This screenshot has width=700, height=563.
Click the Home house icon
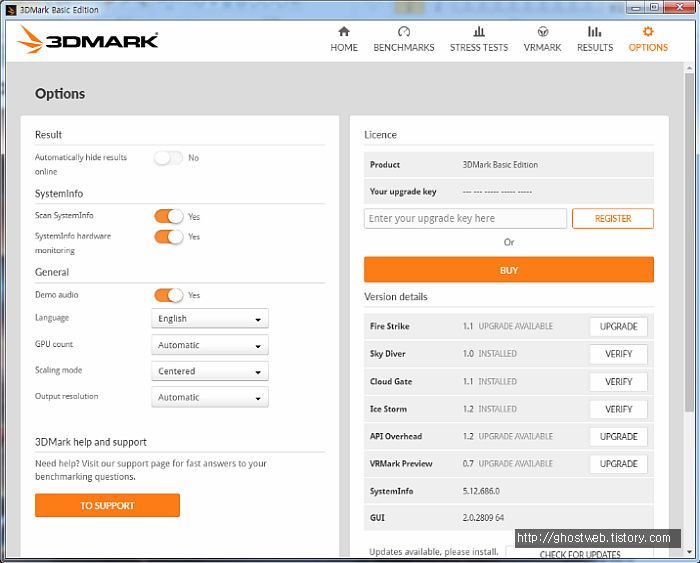(x=344, y=31)
